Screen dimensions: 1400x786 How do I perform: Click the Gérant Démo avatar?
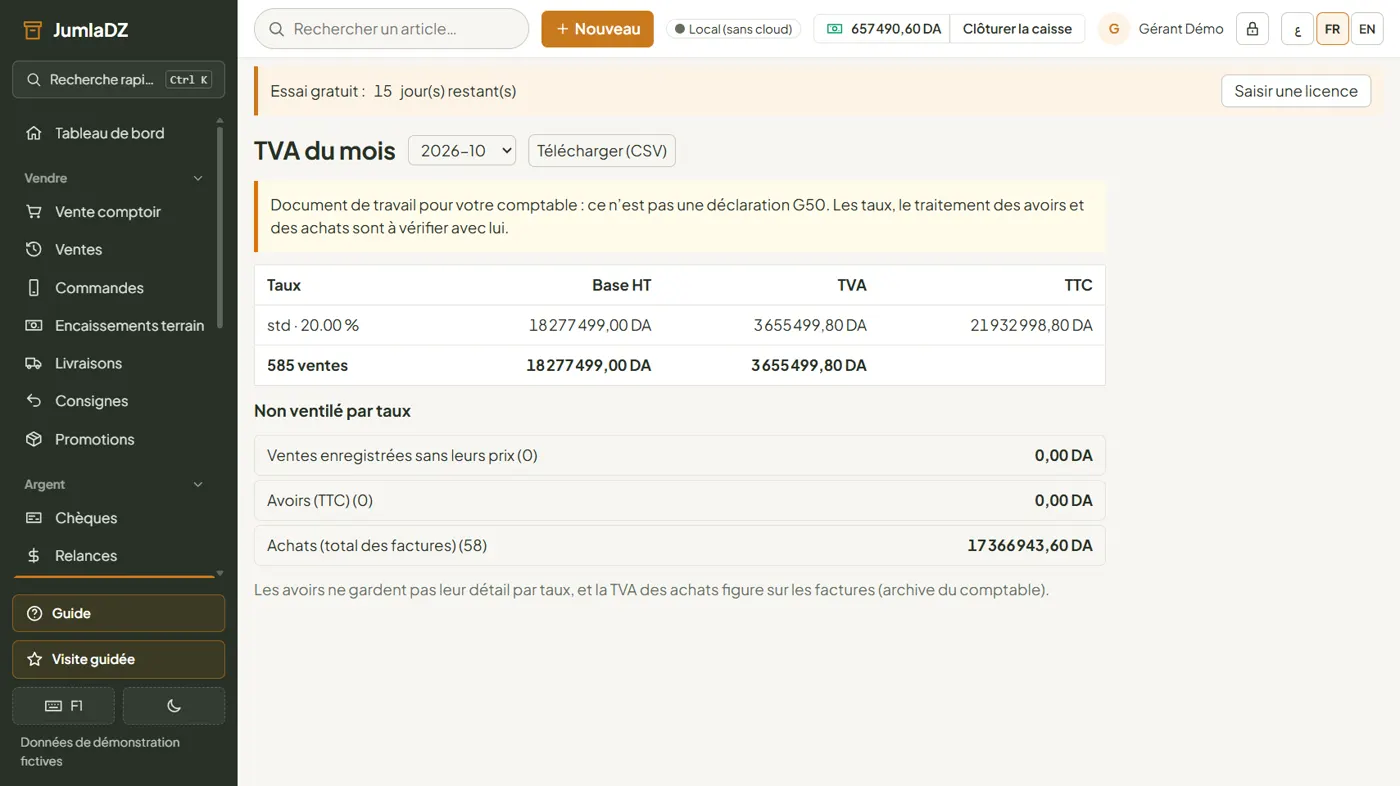(1114, 29)
